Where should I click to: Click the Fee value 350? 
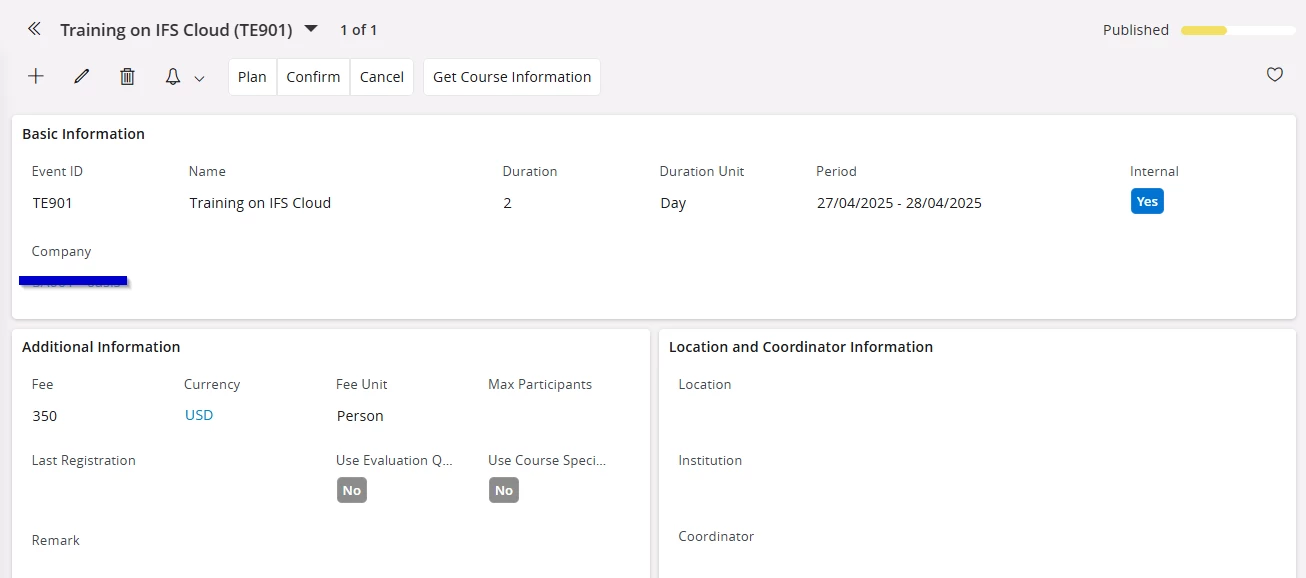45,416
